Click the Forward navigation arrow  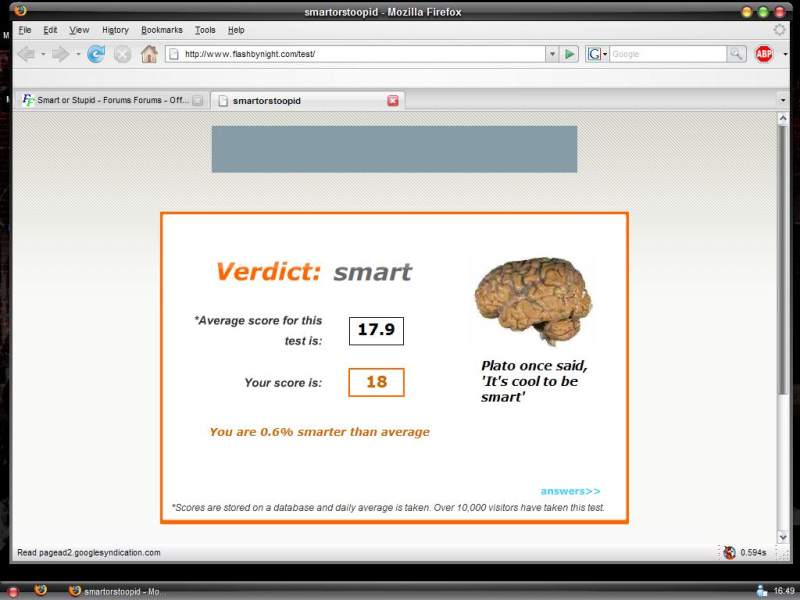click(x=63, y=54)
